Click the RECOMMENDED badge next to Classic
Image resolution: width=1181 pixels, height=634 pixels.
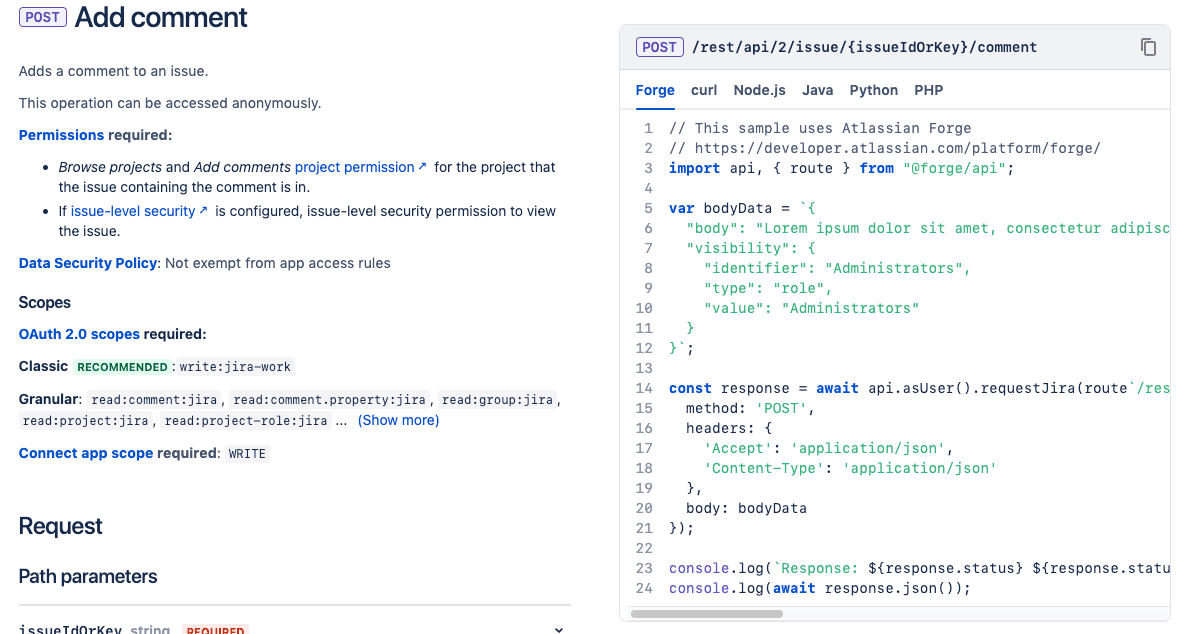click(122, 367)
